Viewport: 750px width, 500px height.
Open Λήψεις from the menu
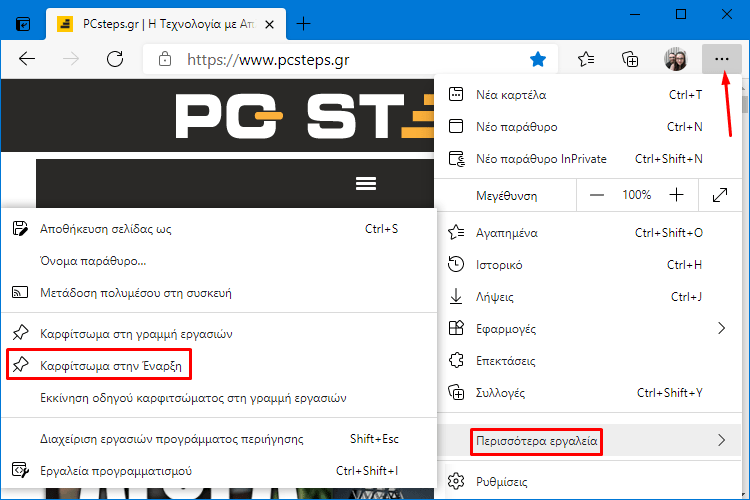[x=587, y=297]
